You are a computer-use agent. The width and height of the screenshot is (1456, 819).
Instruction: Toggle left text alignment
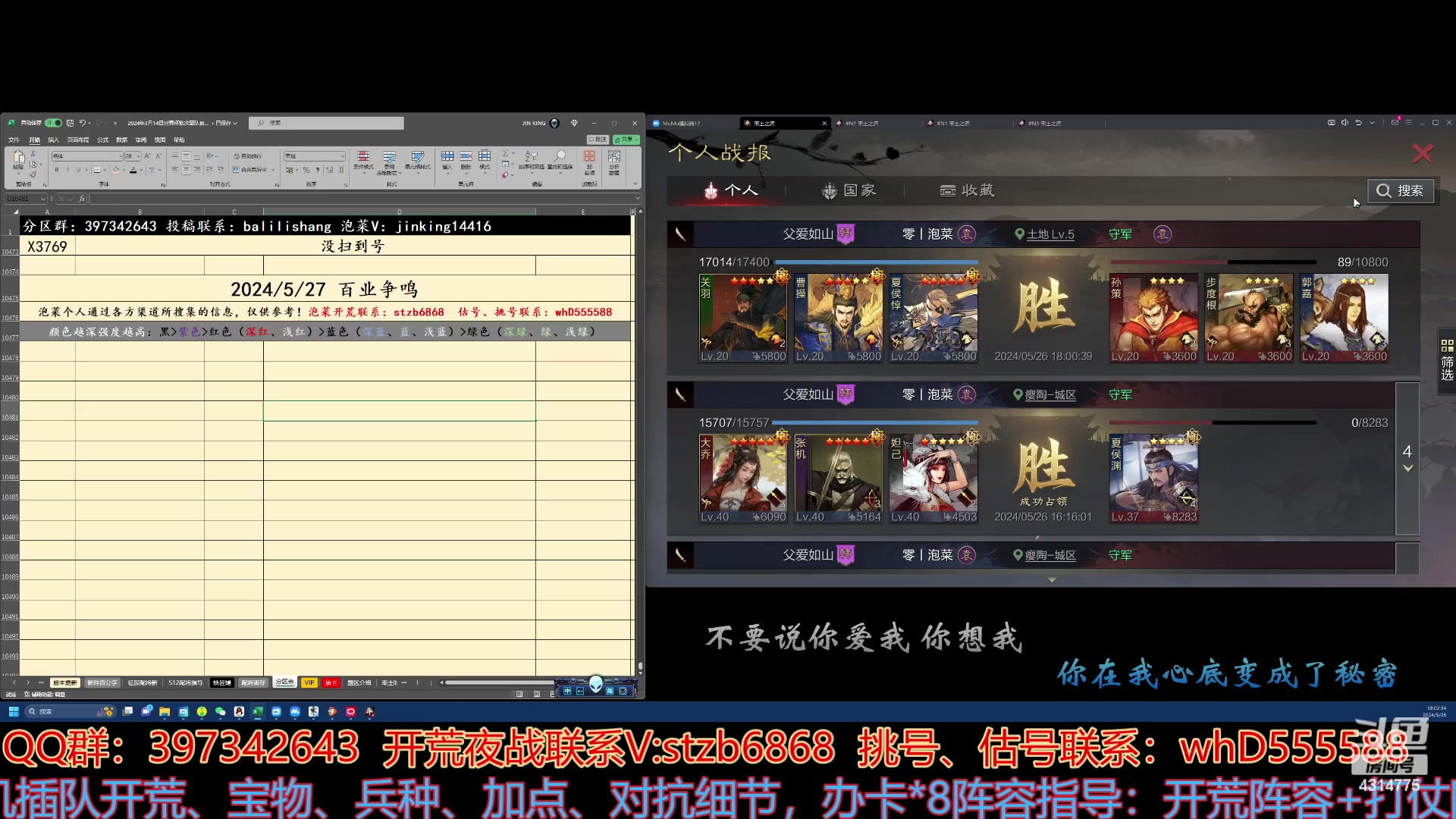[175, 170]
